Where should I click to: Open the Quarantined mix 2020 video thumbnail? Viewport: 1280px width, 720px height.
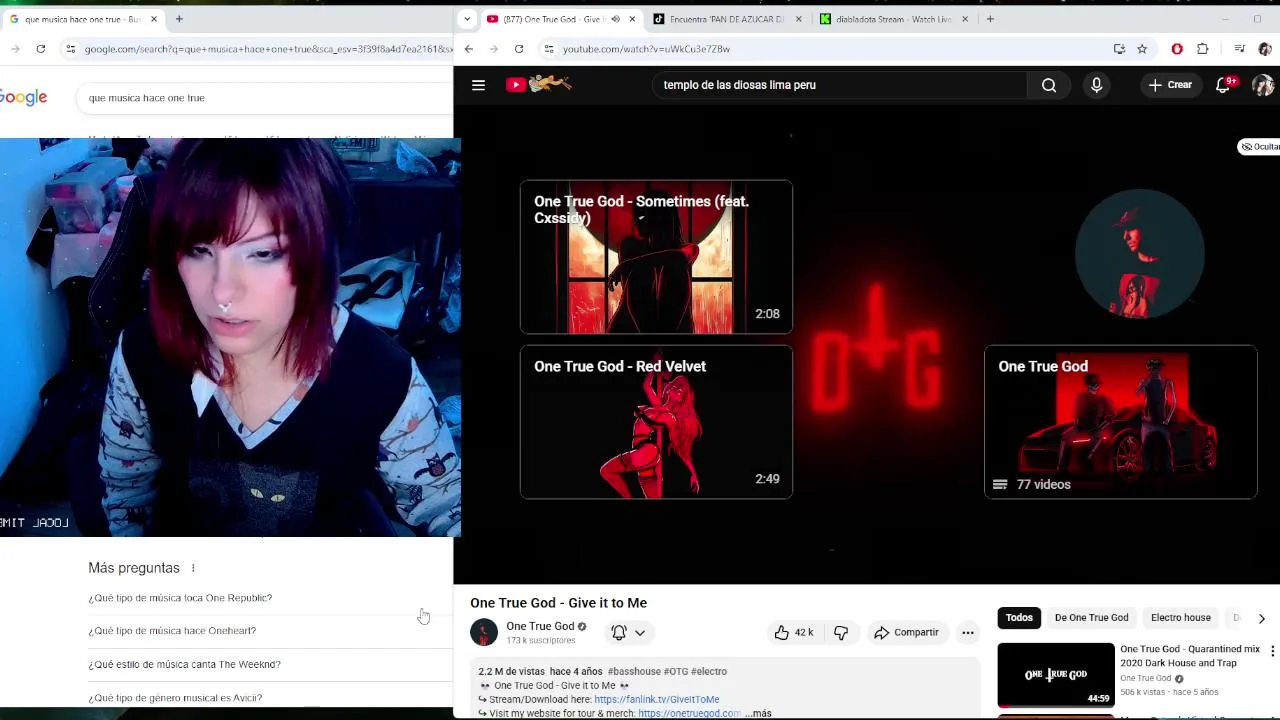coord(1056,675)
